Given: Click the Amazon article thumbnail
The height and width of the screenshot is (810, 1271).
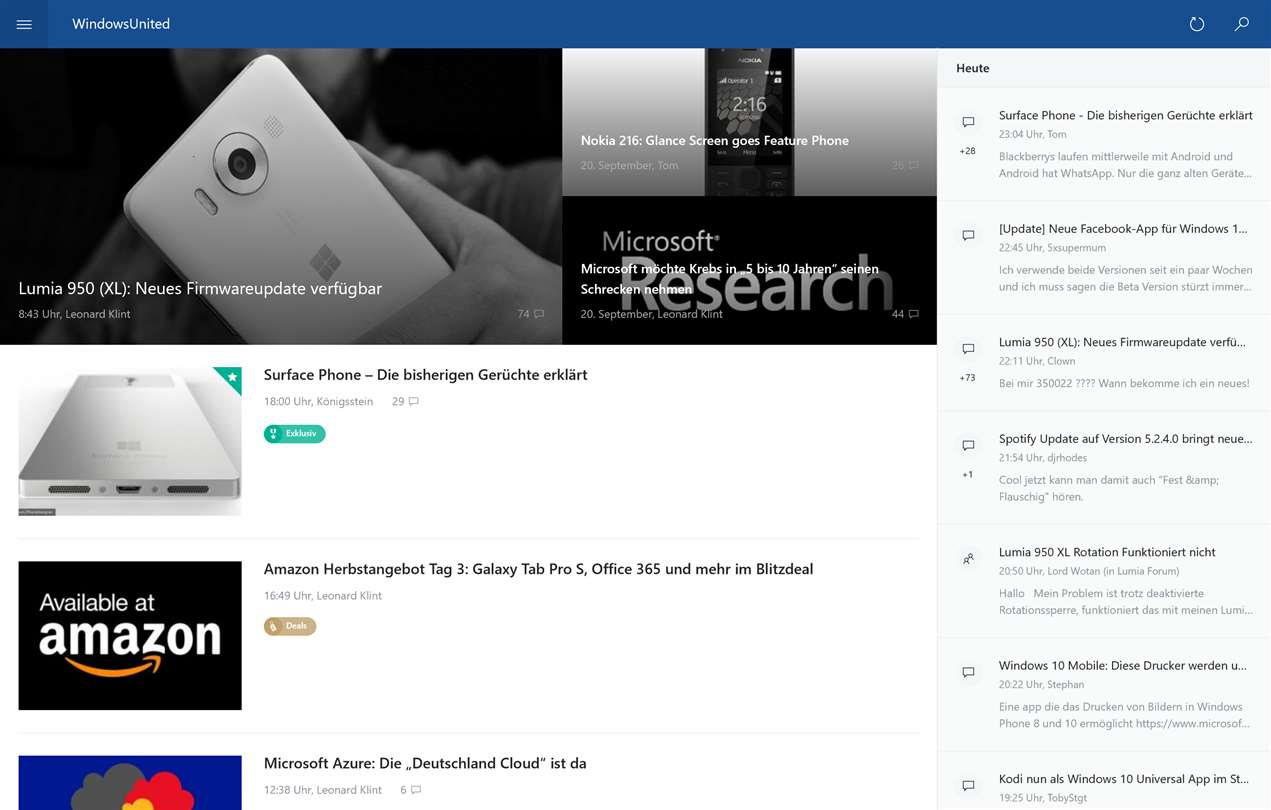Looking at the screenshot, I should coord(130,636).
